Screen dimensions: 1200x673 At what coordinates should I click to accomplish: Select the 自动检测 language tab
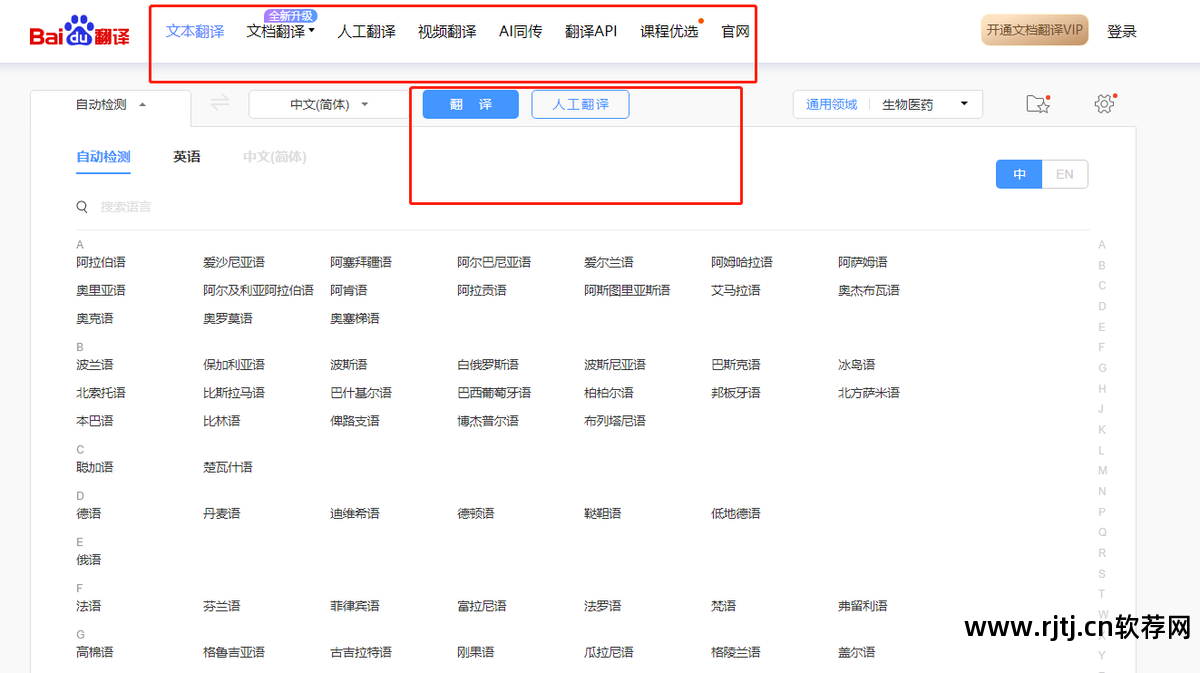pyautogui.click(x=103, y=157)
